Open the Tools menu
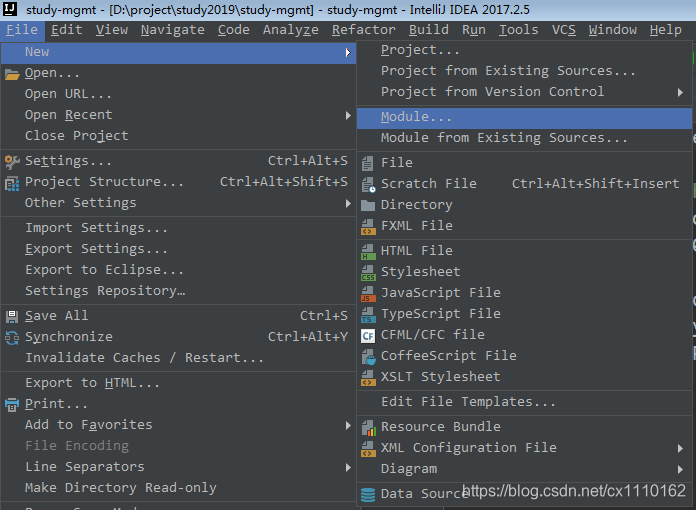 click(518, 30)
